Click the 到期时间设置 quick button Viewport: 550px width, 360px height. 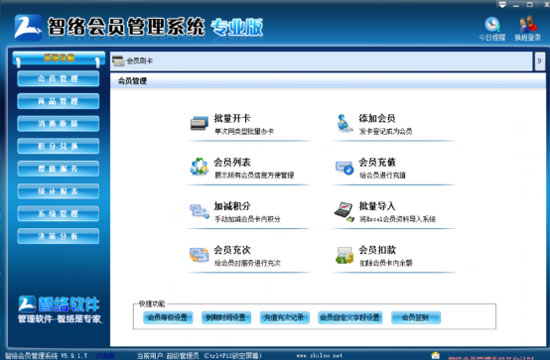pyautogui.click(x=226, y=318)
